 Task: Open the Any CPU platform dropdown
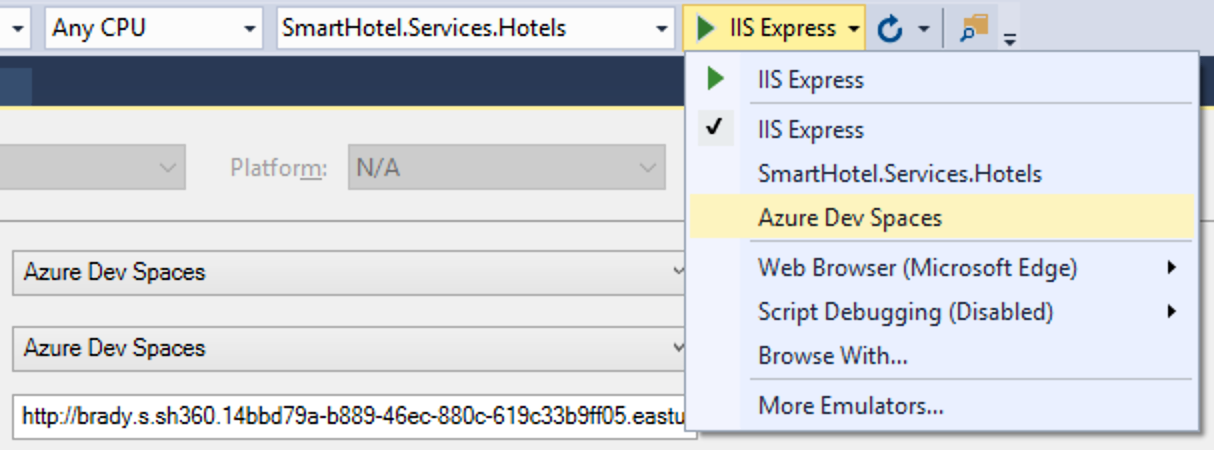click(x=153, y=28)
